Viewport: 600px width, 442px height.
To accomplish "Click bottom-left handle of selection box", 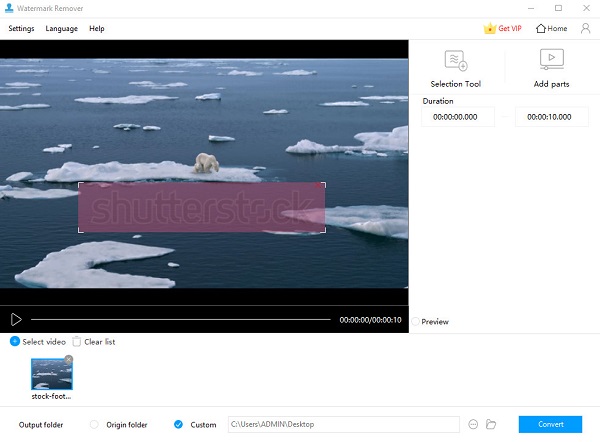I will click(80, 230).
